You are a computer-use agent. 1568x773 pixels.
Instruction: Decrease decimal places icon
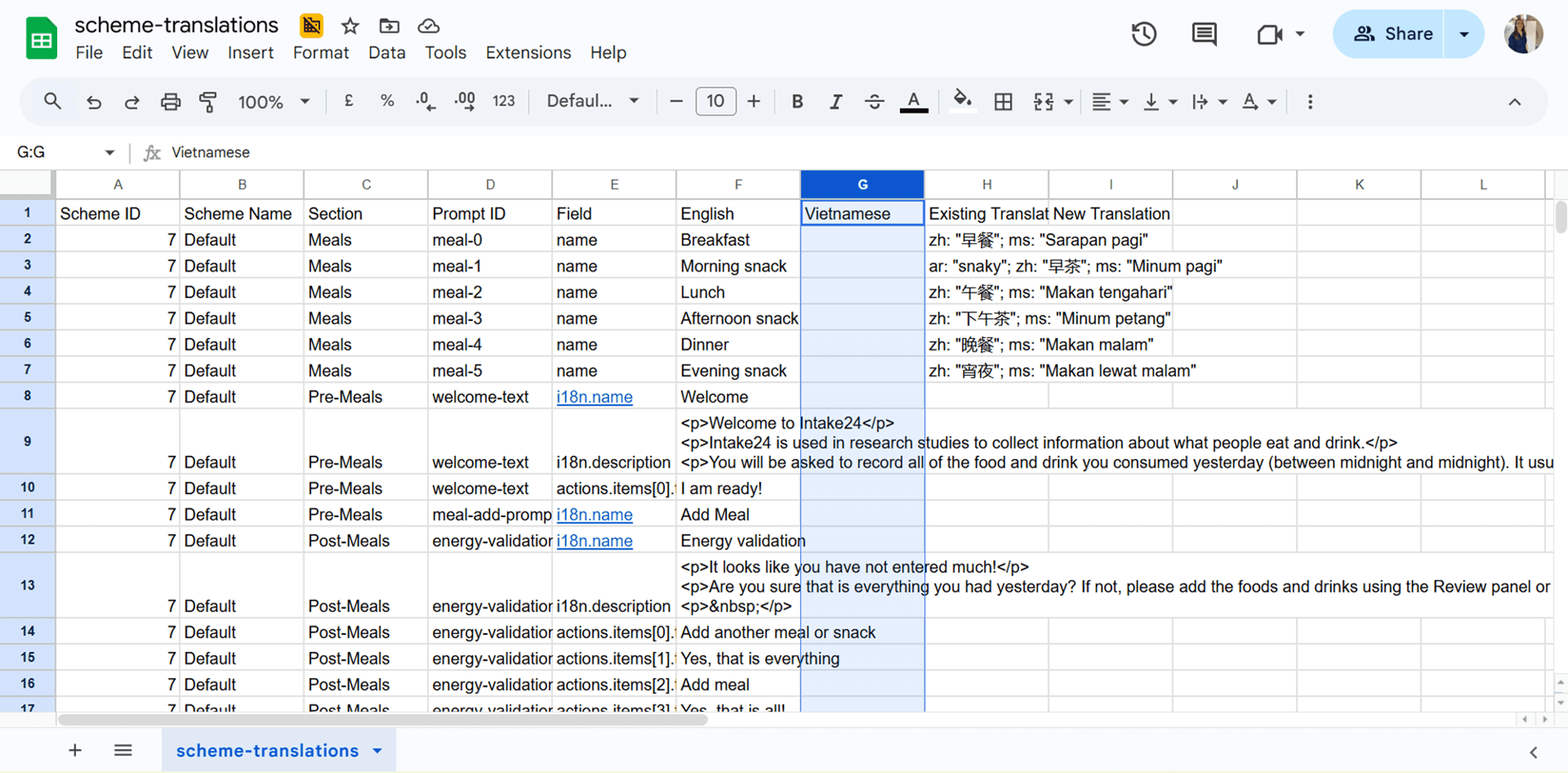425,101
